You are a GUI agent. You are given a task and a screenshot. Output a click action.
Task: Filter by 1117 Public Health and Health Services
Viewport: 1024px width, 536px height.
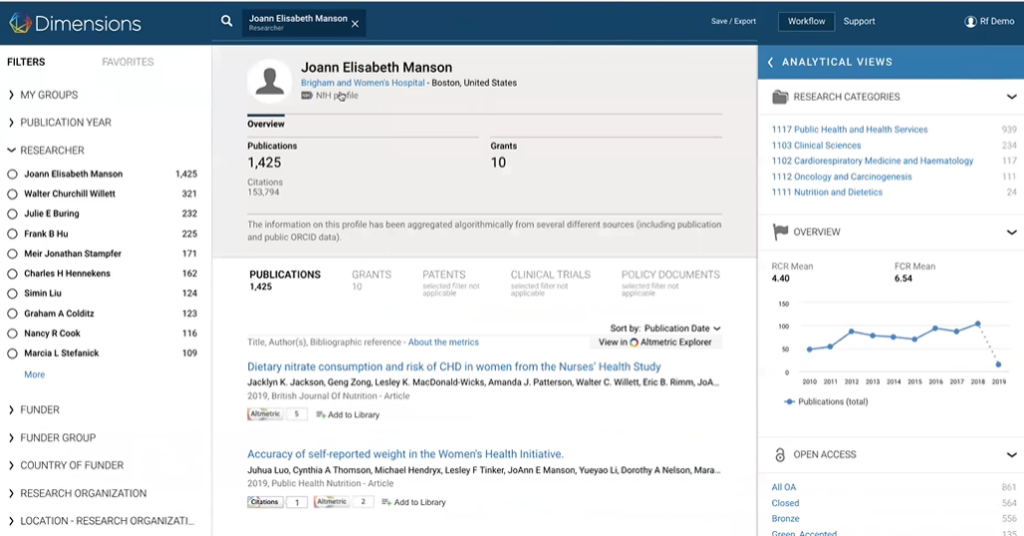tap(850, 130)
